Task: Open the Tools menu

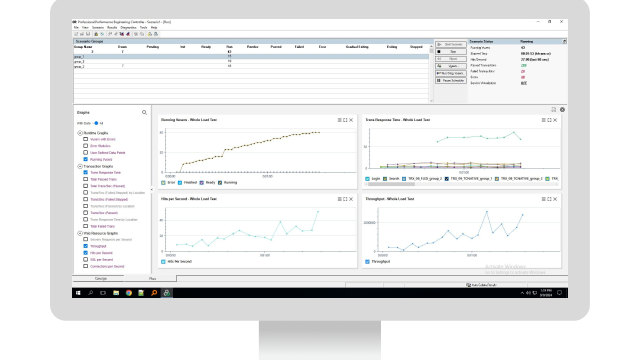Action: pos(143,28)
